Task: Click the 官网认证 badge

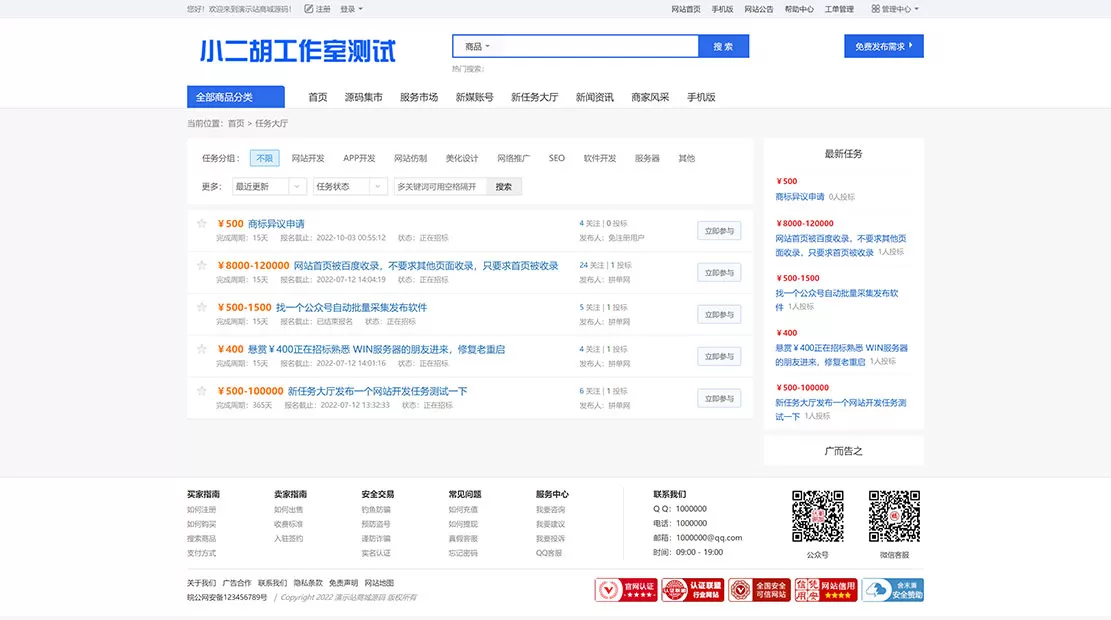Action: pyautogui.click(x=626, y=590)
